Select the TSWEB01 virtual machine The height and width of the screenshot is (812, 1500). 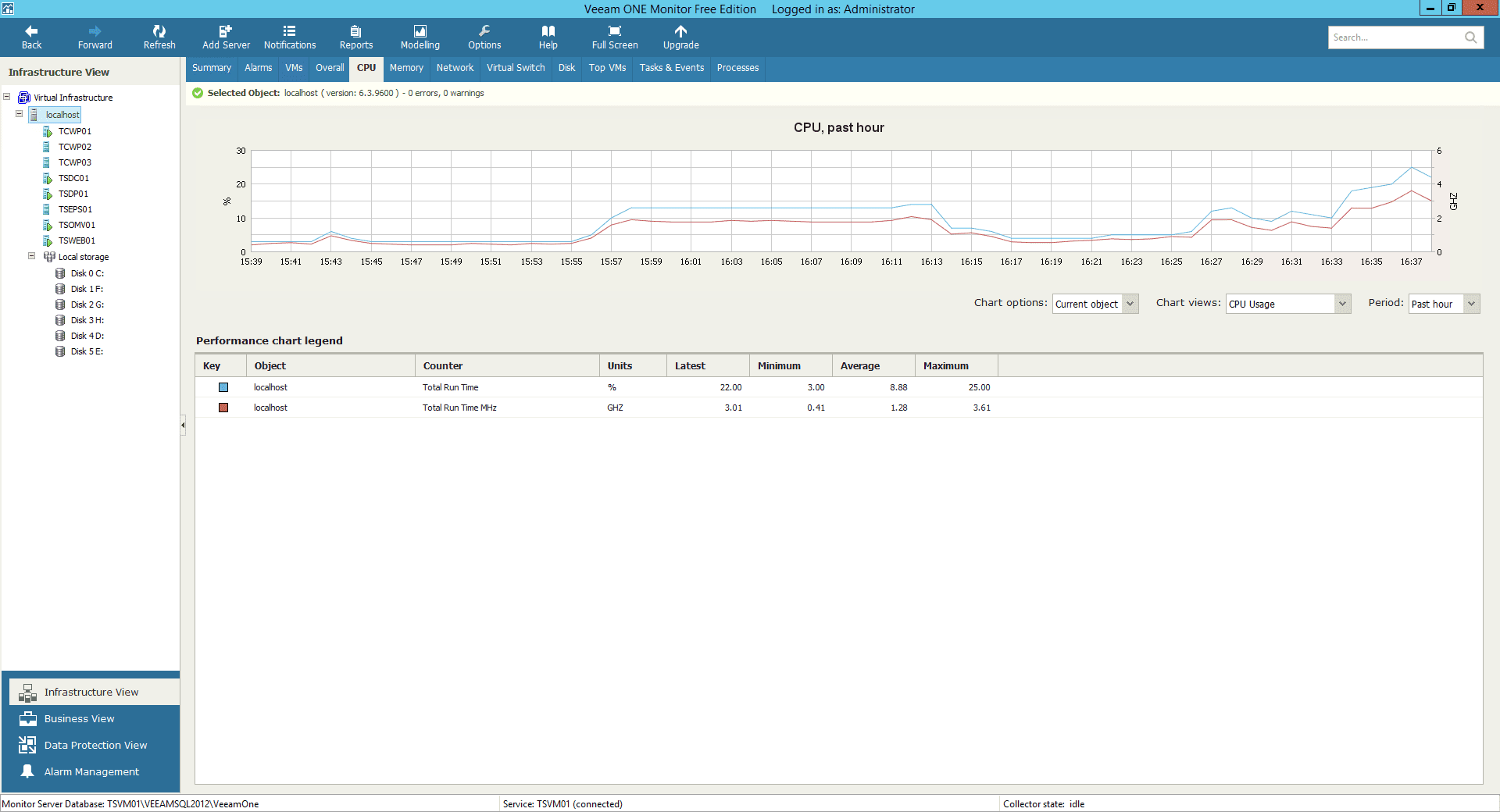[77, 240]
